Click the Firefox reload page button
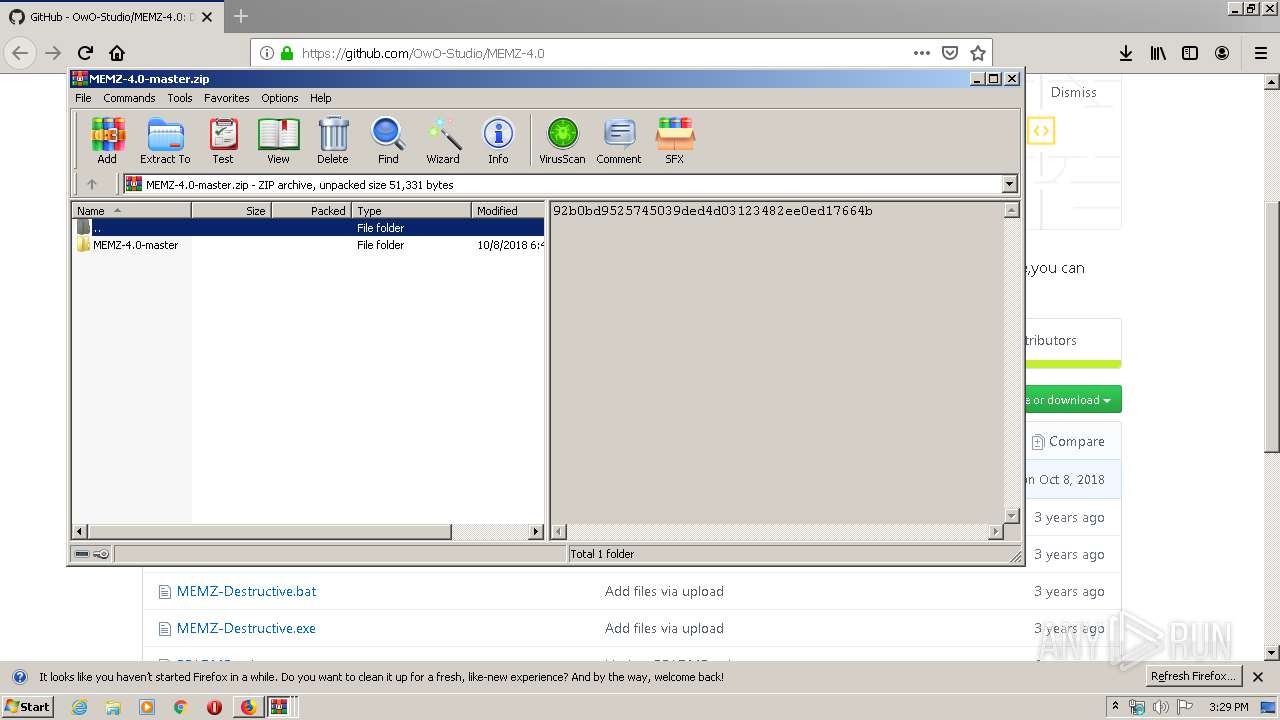This screenshot has width=1280, height=720. pyautogui.click(x=85, y=53)
